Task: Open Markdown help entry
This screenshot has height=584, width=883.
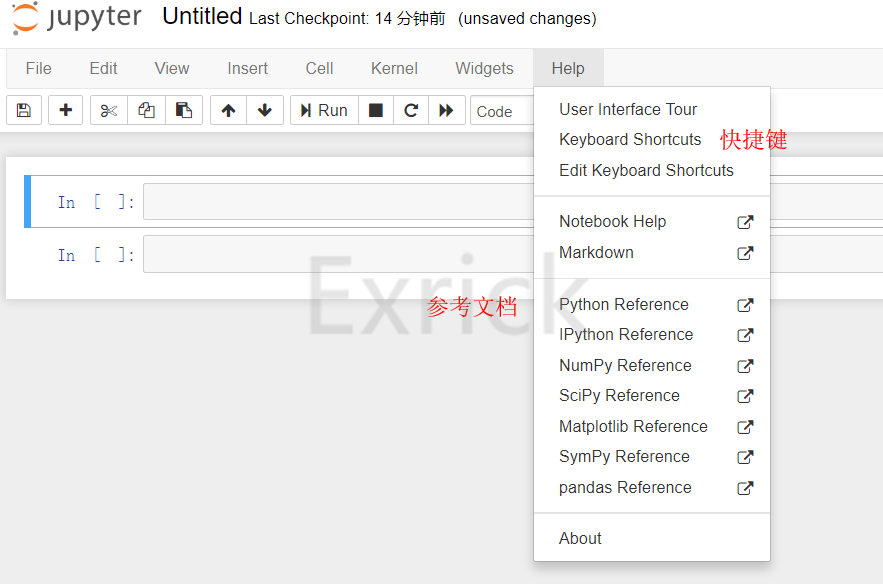Action: pos(652,253)
